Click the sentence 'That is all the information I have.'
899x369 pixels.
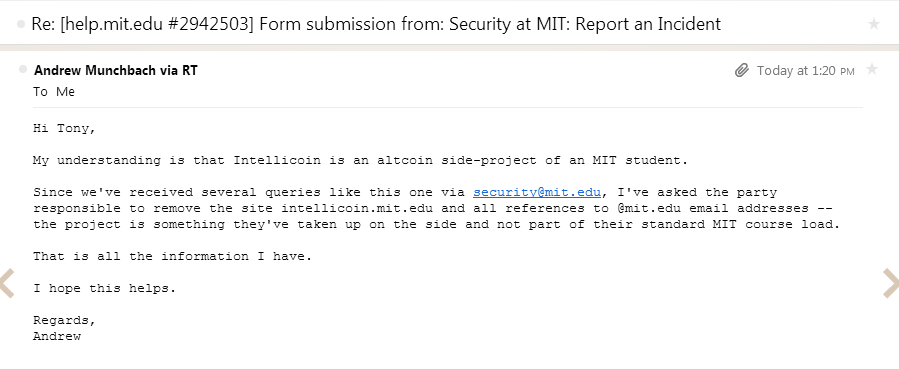tap(173, 256)
